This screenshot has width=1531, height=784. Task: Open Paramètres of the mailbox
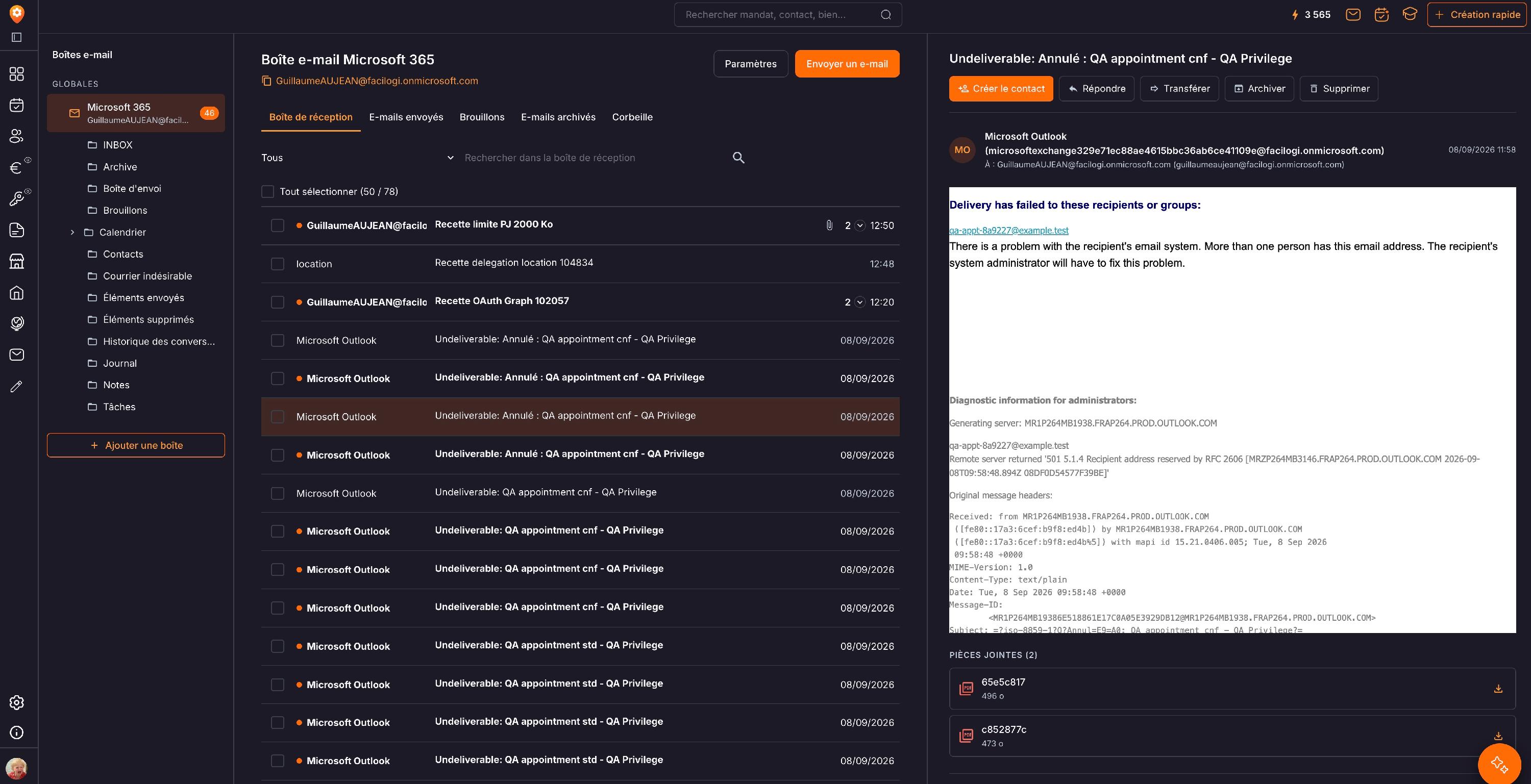[x=751, y=64]
